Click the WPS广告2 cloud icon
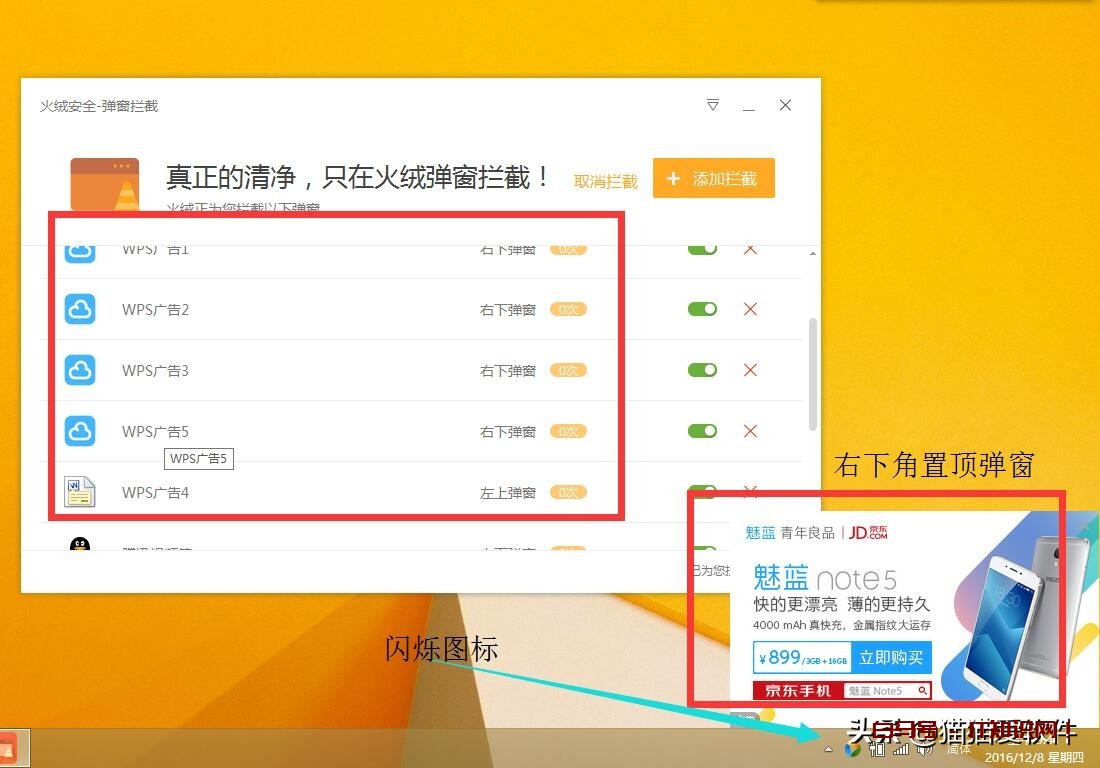This screenshot has width=1100, height=768. (x=80, y=309)
